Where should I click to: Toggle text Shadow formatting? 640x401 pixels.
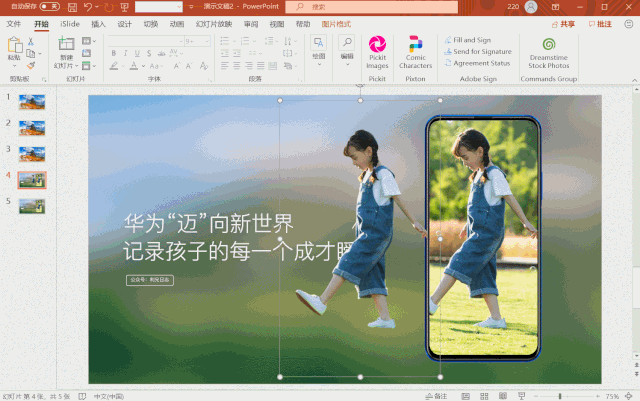[149, 53]
